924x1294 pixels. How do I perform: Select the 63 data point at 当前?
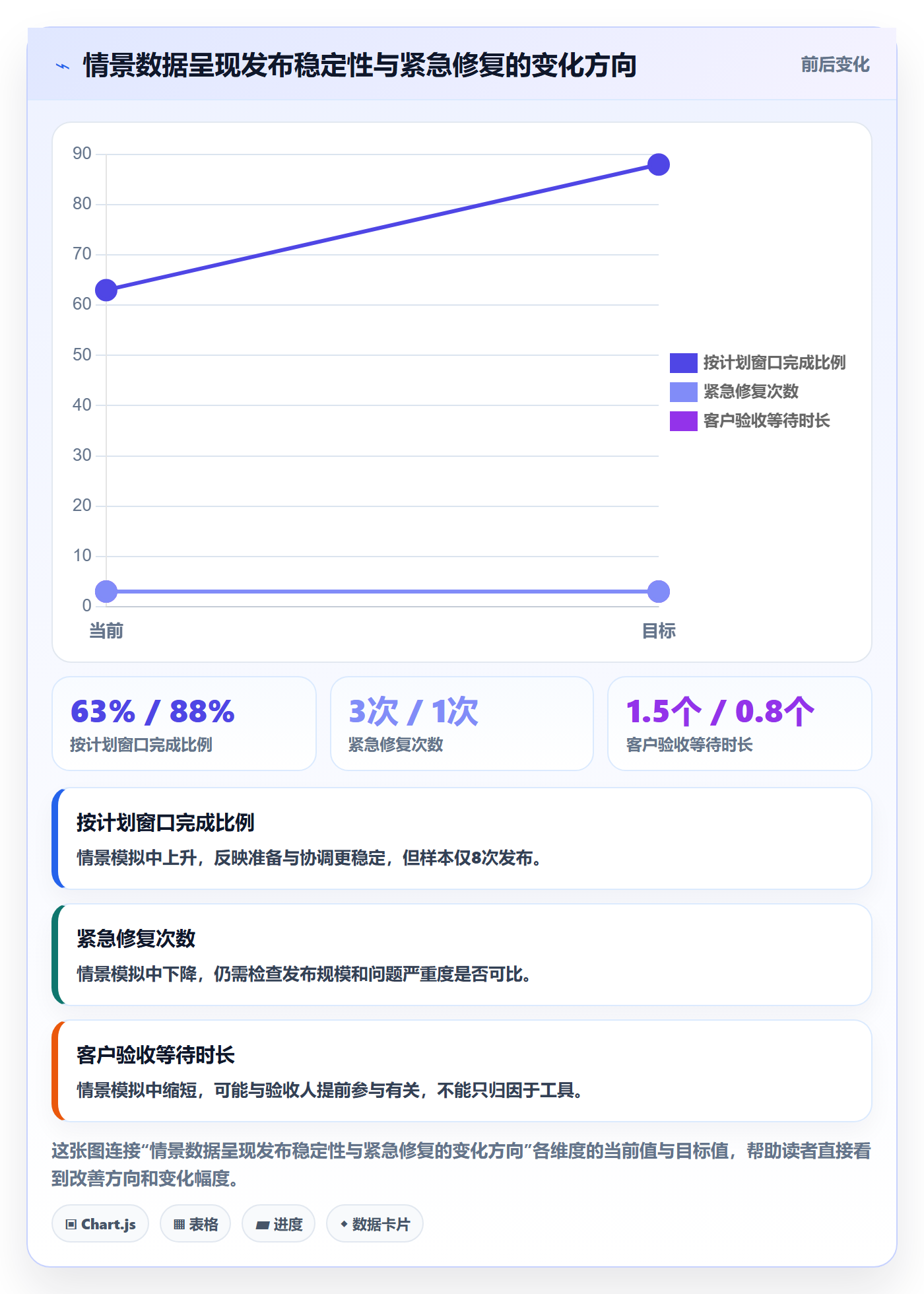click(x=106, y=290)
